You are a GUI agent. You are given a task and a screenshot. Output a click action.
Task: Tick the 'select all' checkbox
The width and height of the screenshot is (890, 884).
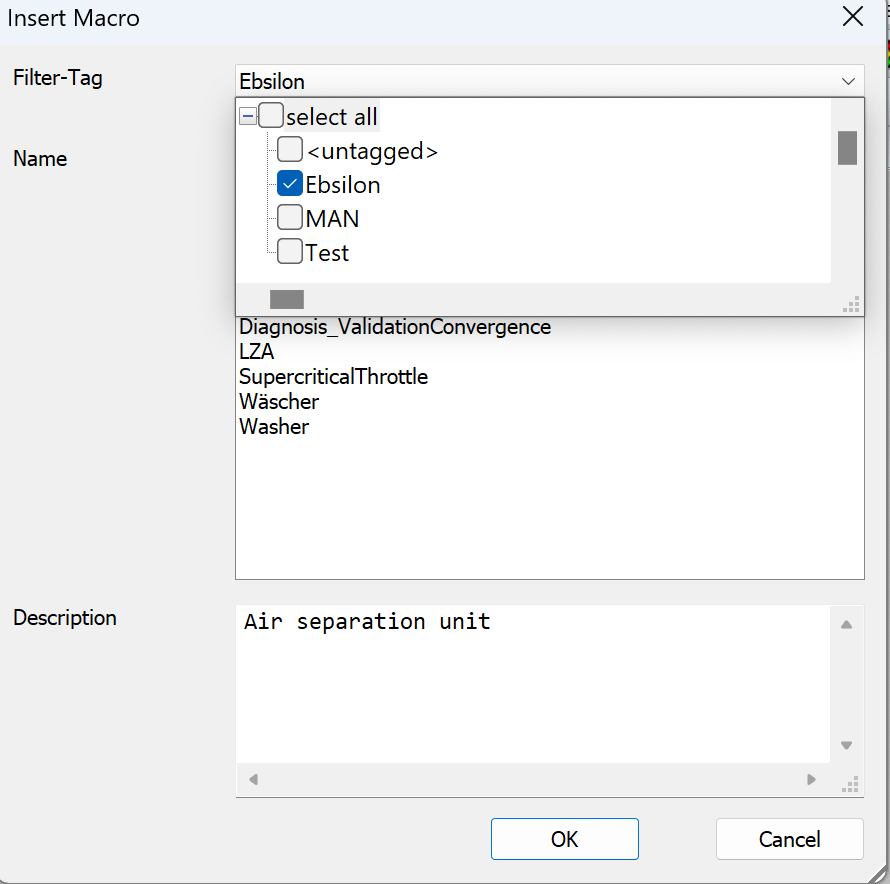271,115
